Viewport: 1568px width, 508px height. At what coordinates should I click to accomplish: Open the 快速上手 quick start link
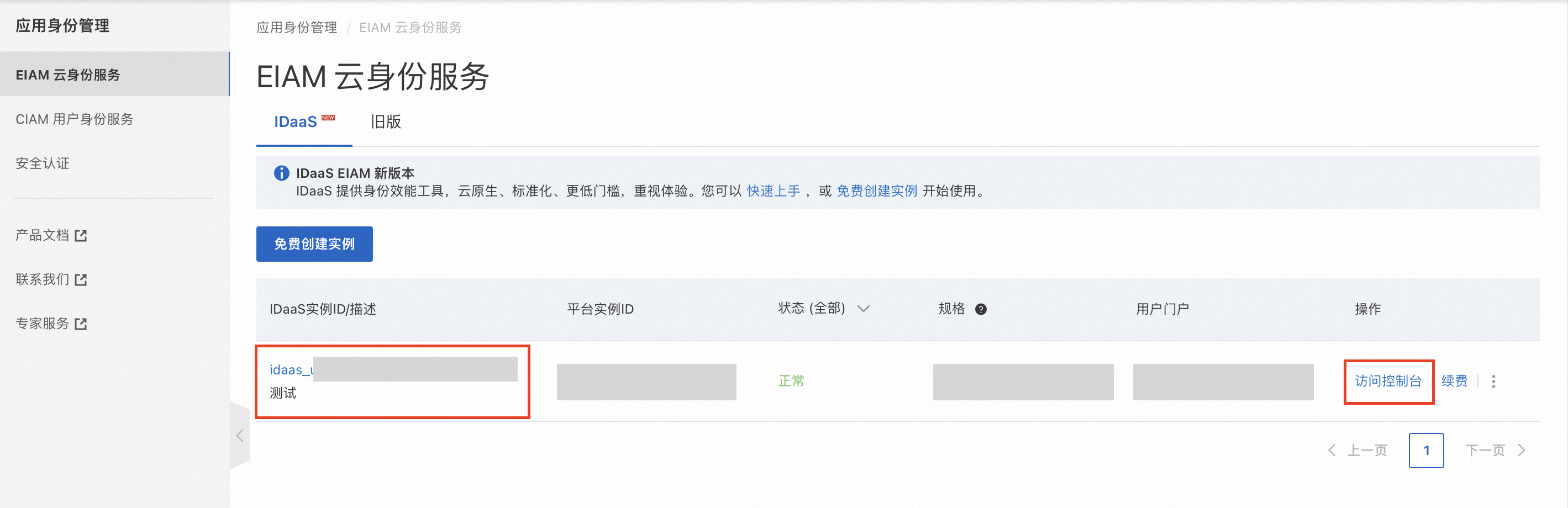(773, 191)
